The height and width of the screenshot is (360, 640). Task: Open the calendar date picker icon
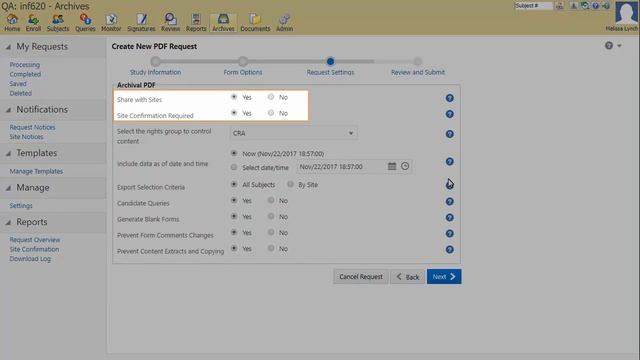[x=392, y=166]
